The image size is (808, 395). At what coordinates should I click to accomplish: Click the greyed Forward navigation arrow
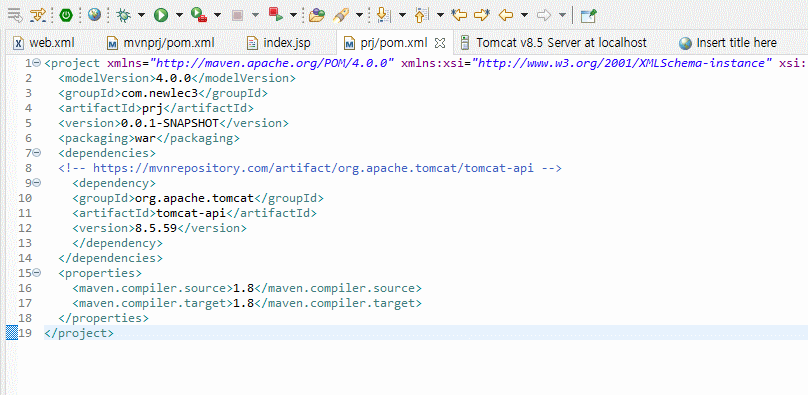tap(544, 15)
